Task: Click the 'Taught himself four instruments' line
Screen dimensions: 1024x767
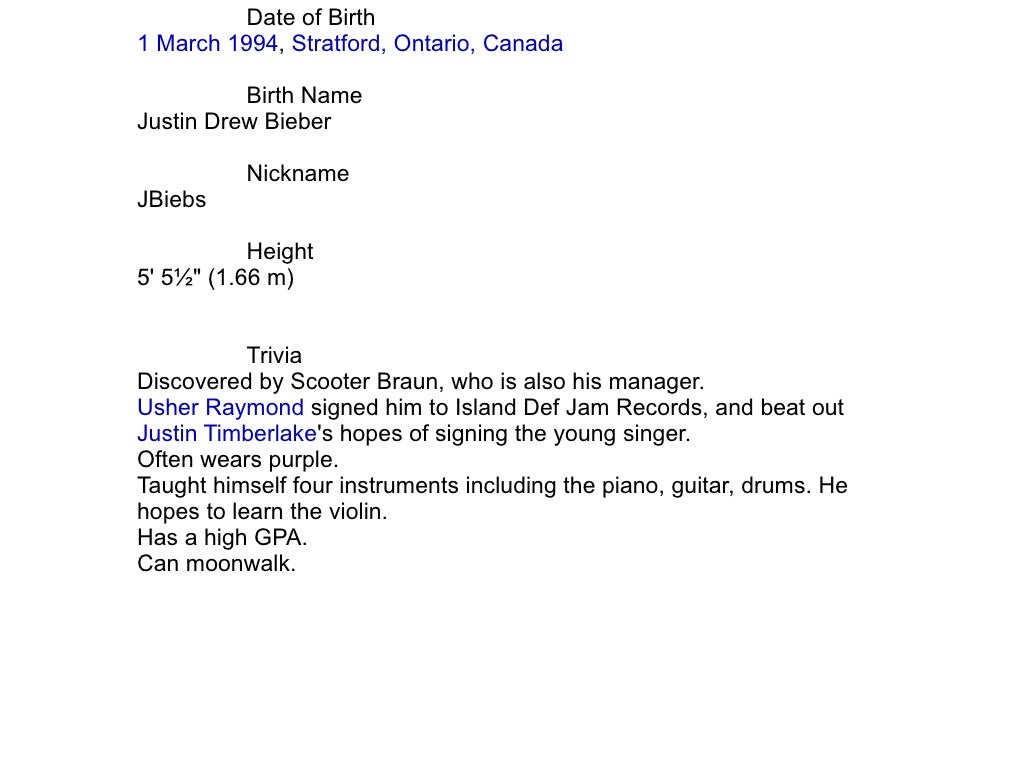Action: [x=492, y=485]
